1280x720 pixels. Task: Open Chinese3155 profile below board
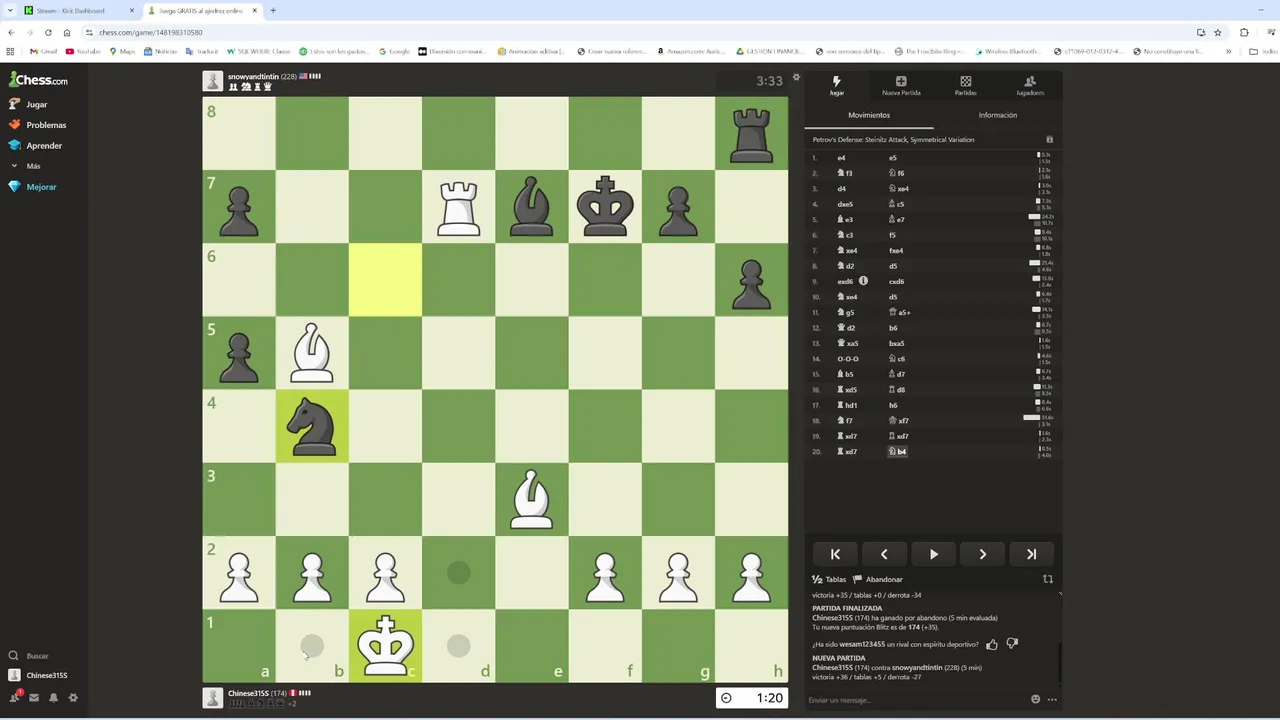[250, 693]
